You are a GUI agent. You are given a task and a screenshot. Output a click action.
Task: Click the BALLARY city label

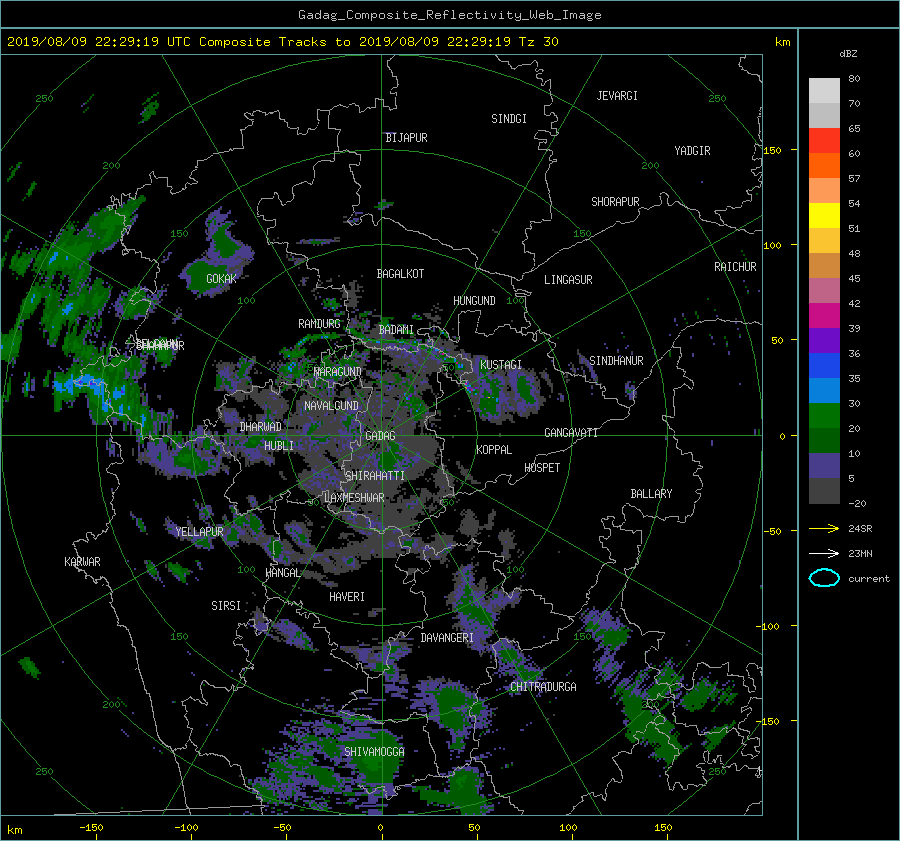point(651,494)
